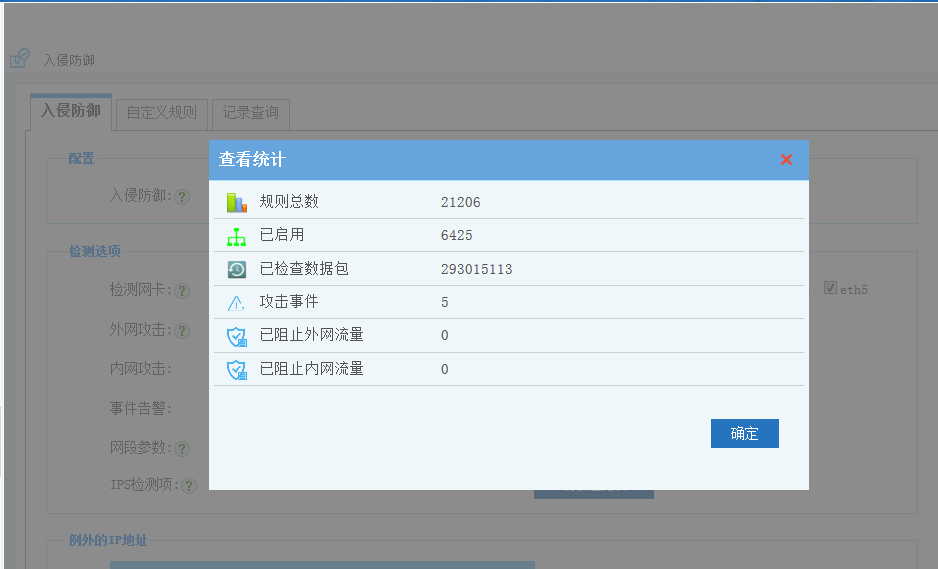Close the 查看统计 dialog with red X
The image size is (938, 569).
pyautogui.click(x=786, y=160)
